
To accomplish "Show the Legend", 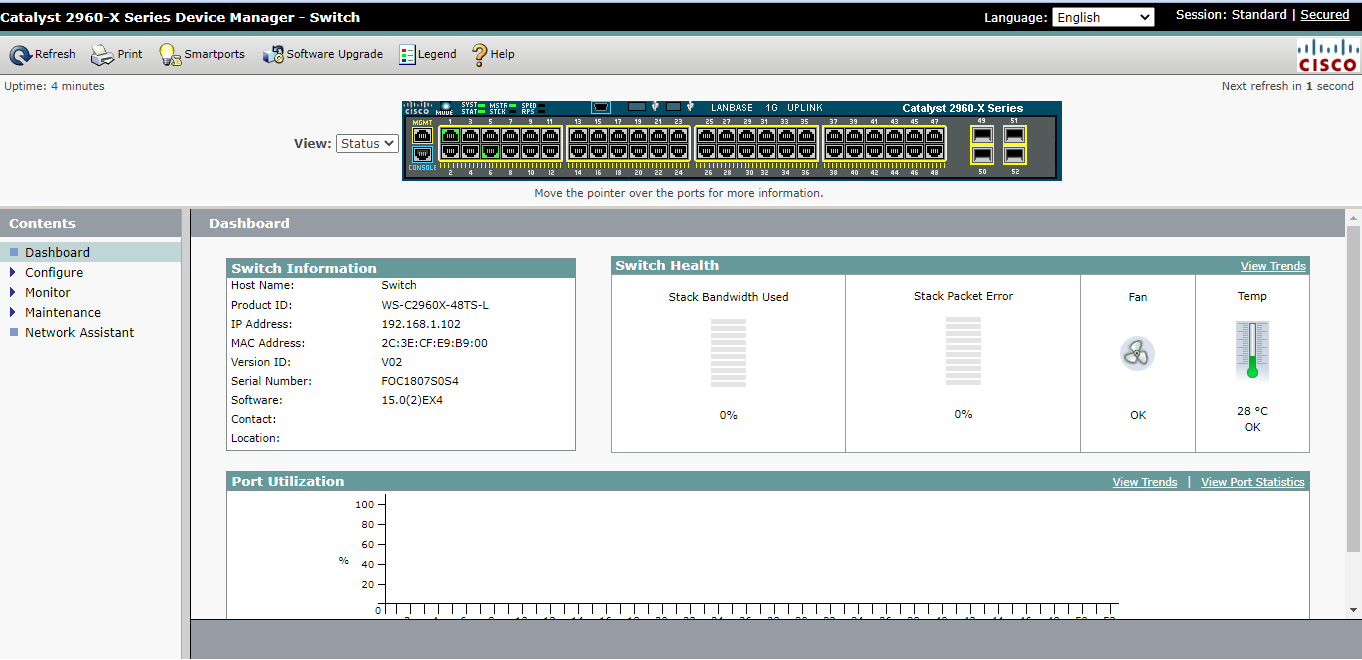I will (x=407, y=55).
